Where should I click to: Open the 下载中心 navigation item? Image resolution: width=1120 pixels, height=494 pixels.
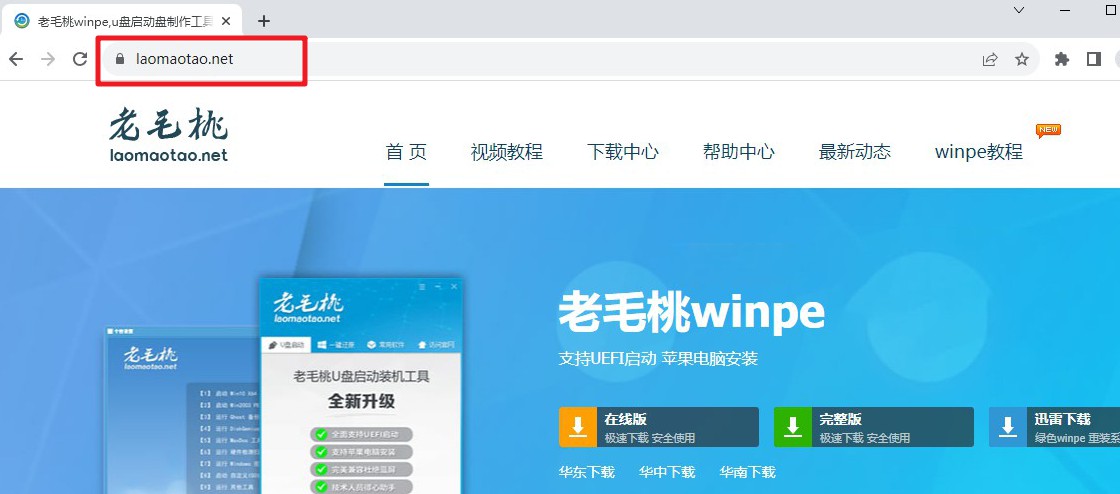[623, 152]
